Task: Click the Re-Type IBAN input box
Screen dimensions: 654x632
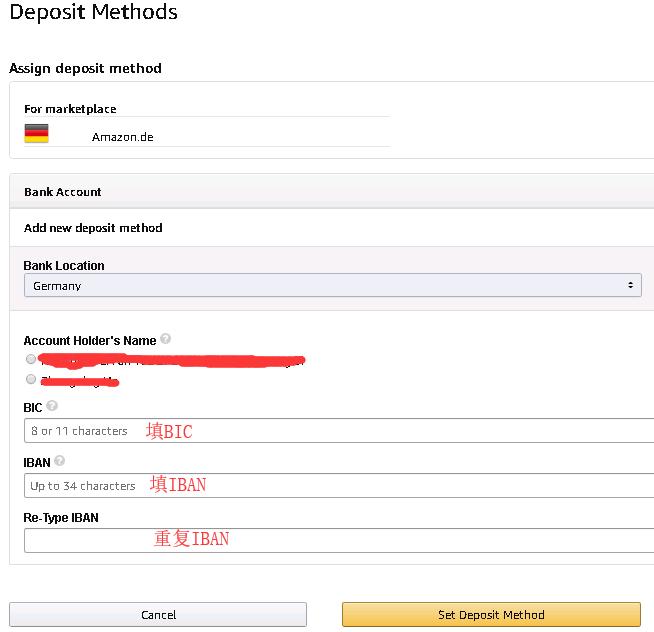Action: (x=340, y=540)
